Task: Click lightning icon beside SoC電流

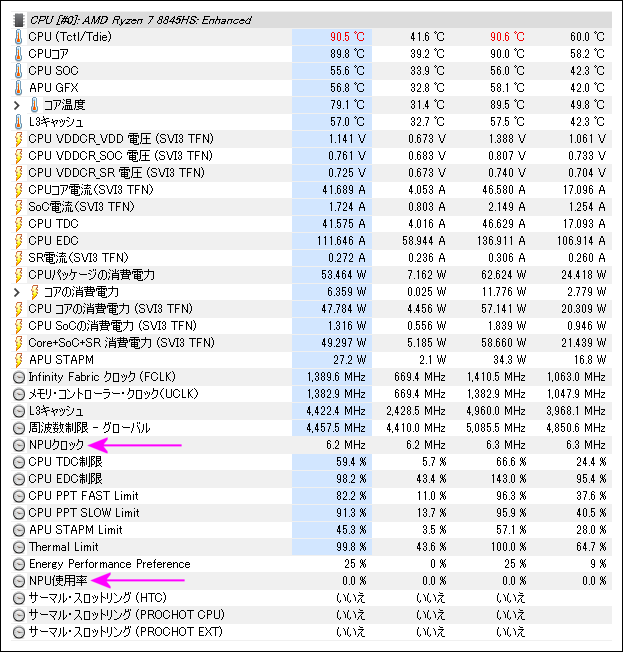Action: pyautogui.click(x=18, y=207)
